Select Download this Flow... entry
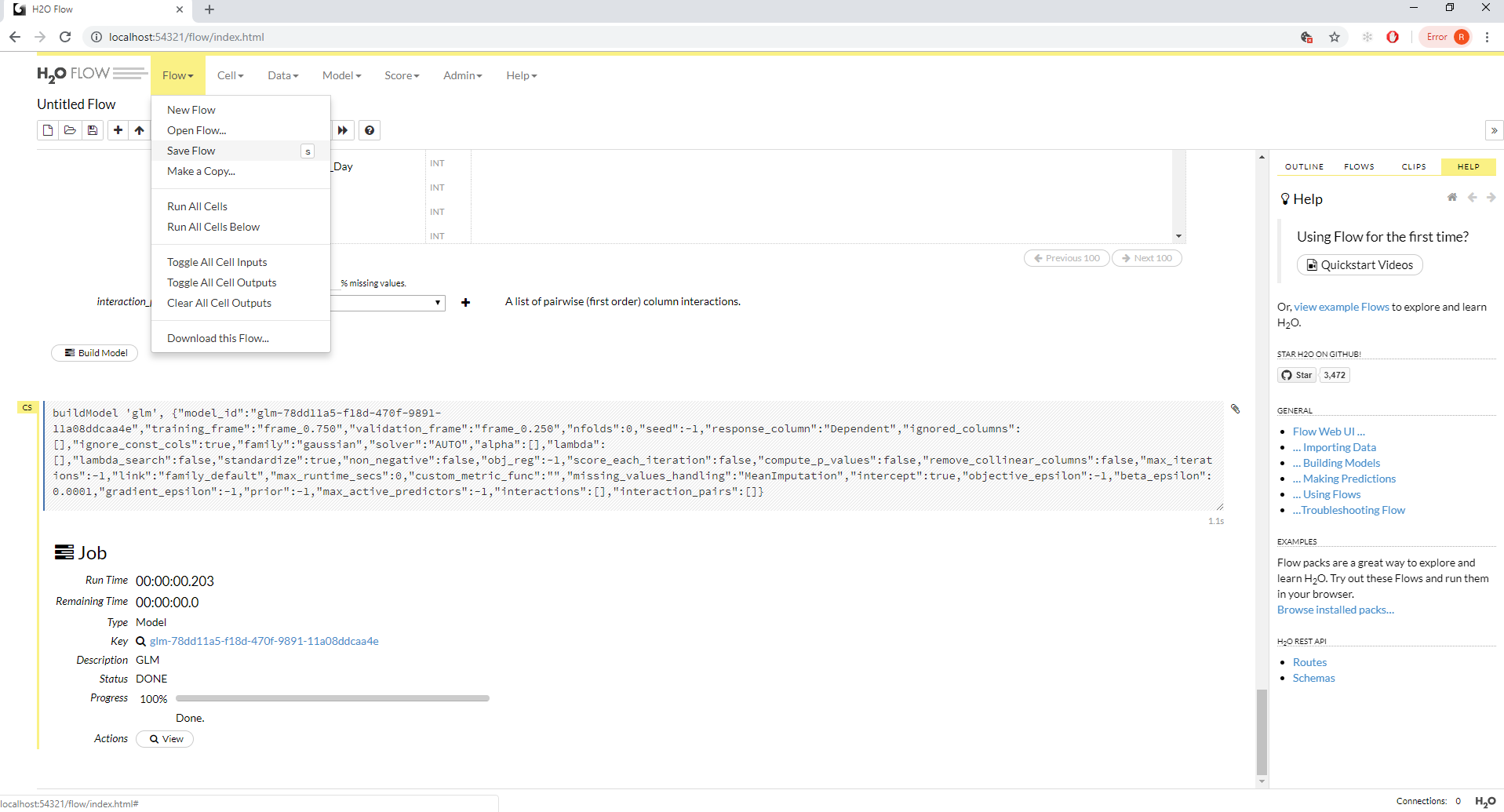This screenshot has width=1504, height=812. pyautogui.click(x=241, y=338)
